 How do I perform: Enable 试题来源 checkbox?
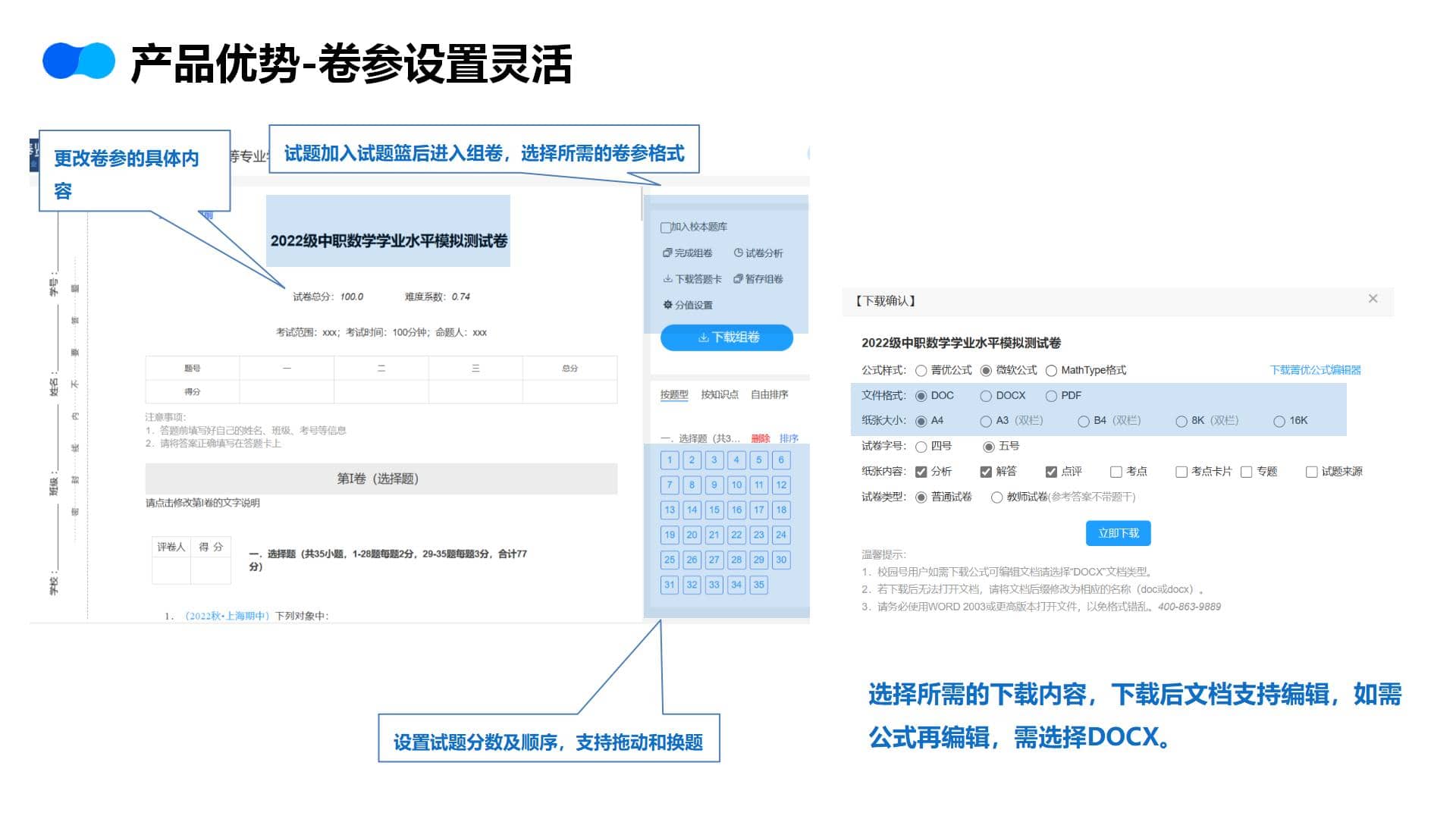pyautogui.click(x=1311, y=472)
